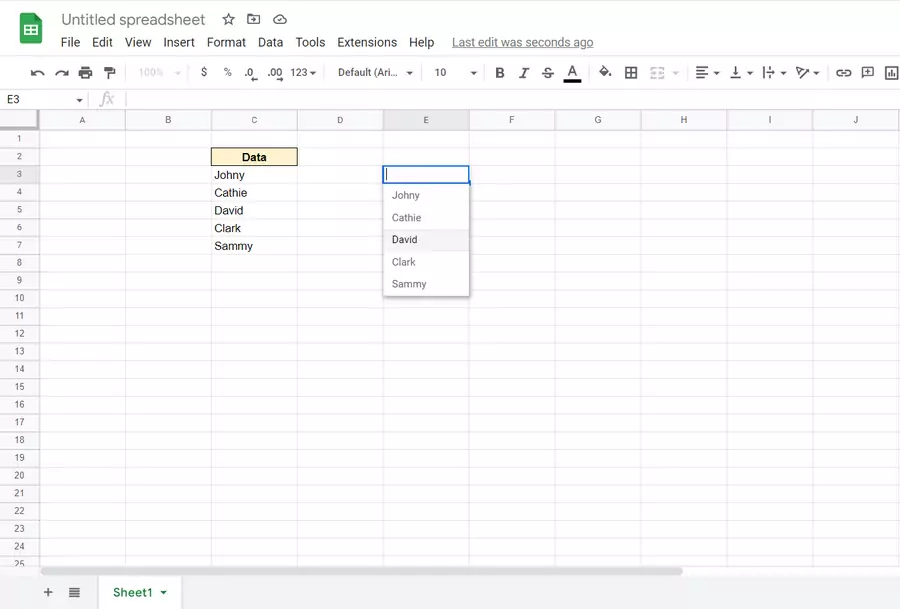Open vertical align dropdown
The image size is (900, 609).
click(x=740, y=73)
